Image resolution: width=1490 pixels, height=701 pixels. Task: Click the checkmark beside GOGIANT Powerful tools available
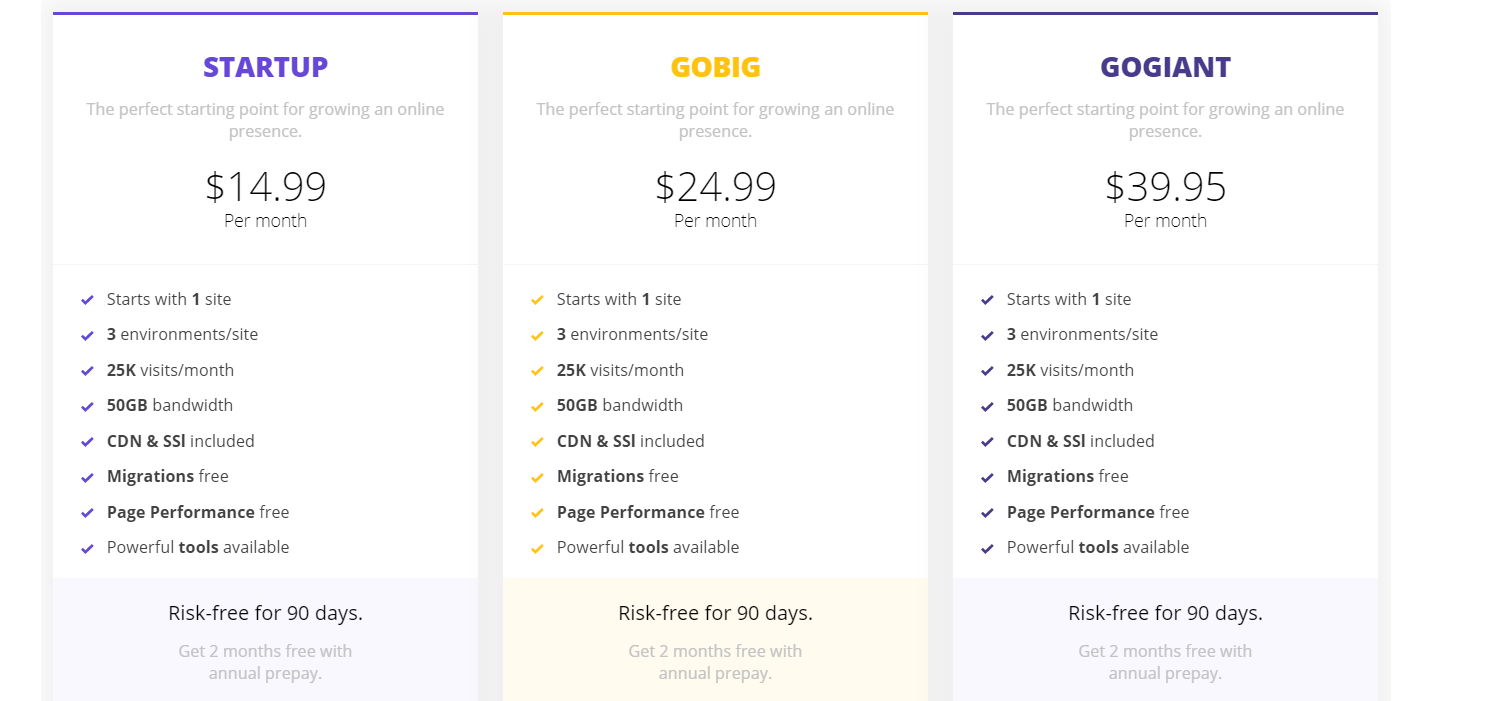coord(987,549)
